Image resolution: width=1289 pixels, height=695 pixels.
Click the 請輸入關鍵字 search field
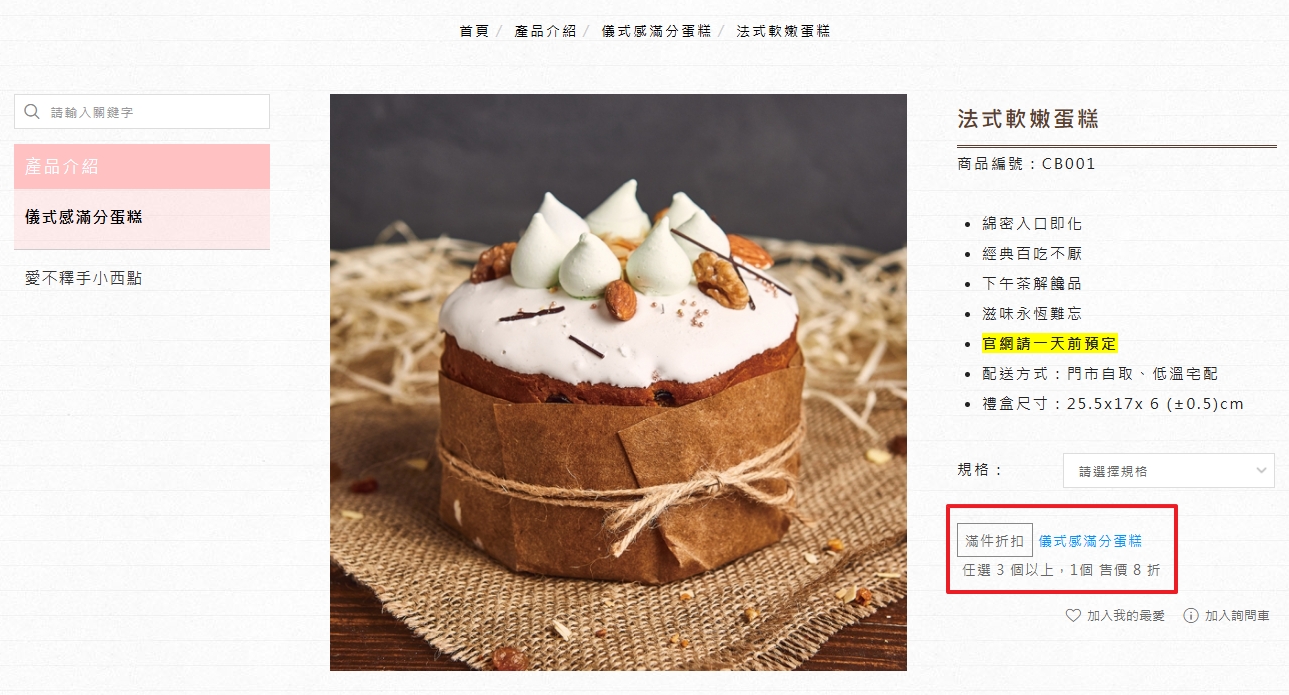[x=142, y=112]
